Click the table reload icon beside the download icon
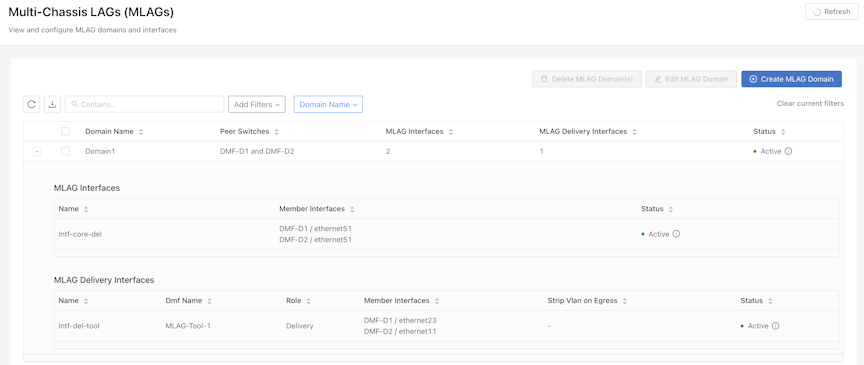 [x=31, y=104]
